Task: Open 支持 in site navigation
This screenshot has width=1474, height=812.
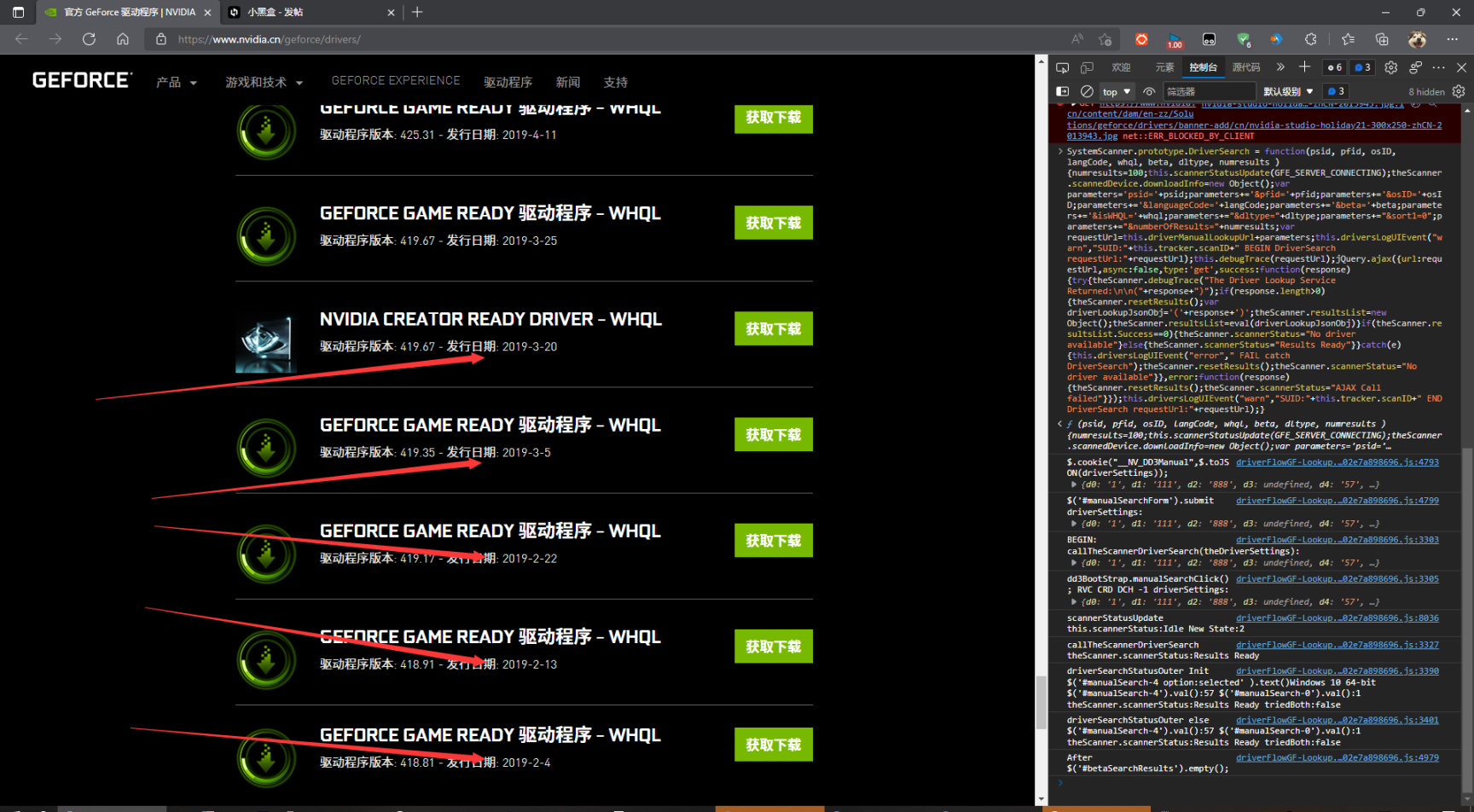Action: click(615, 83)
